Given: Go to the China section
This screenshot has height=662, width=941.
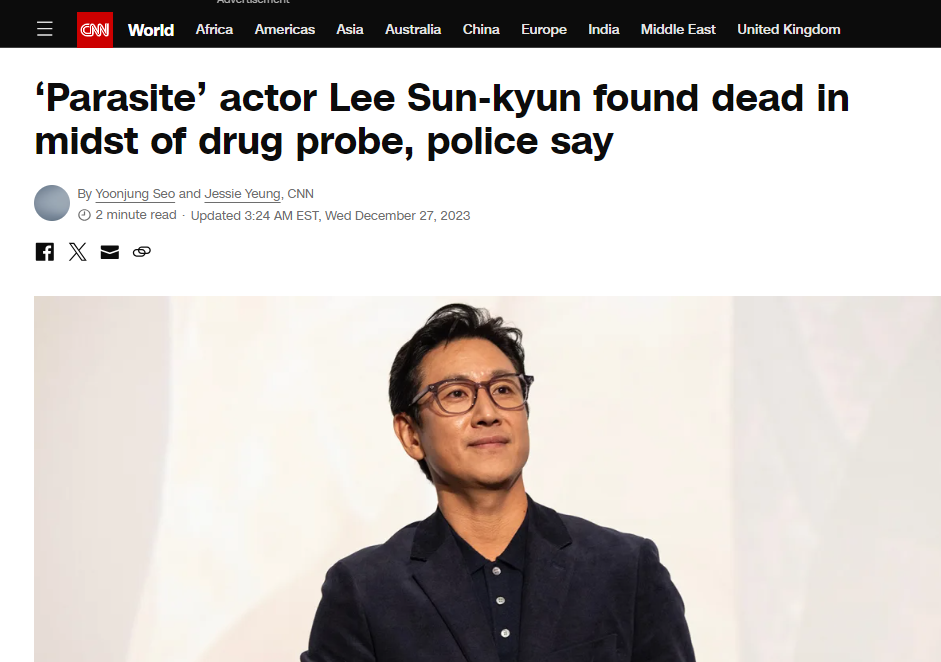Looking at the screenshot, I should 481,29.
